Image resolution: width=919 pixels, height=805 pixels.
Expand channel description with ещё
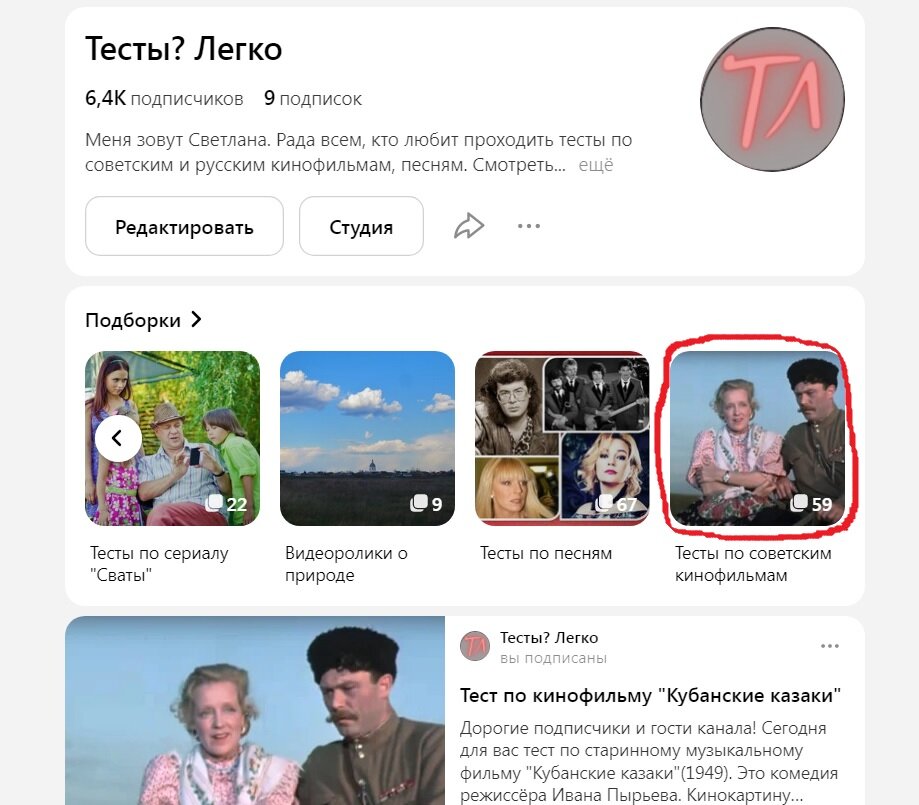point(595,165)
